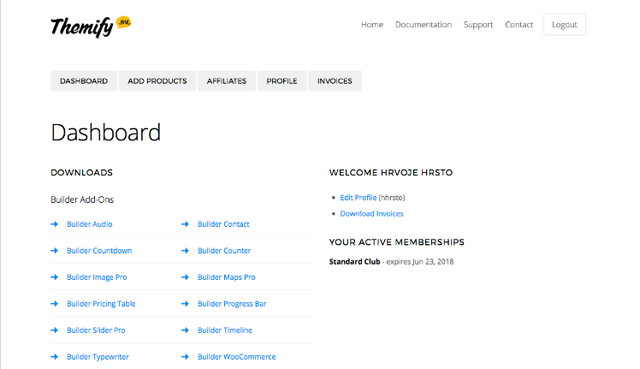
Task: Click arrow icon beside Builder WooCommerce
Action: (x=185, y=357)
